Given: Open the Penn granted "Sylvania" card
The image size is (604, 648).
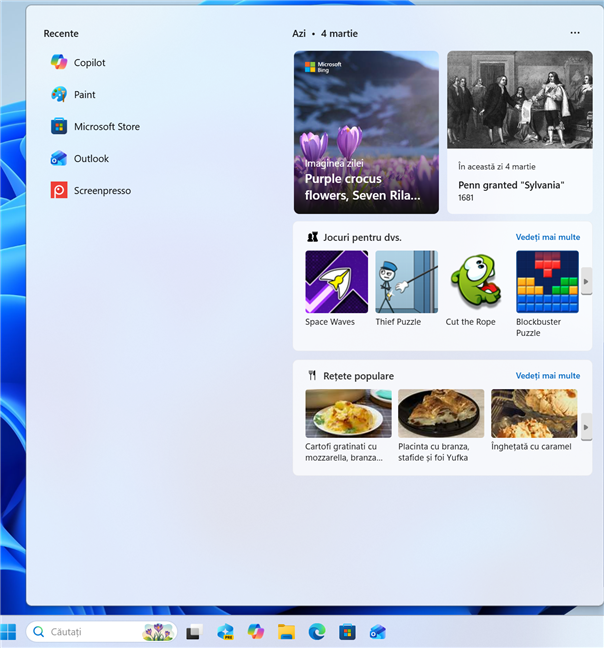Looking at the screenshot, I should [x=519, y=132].
